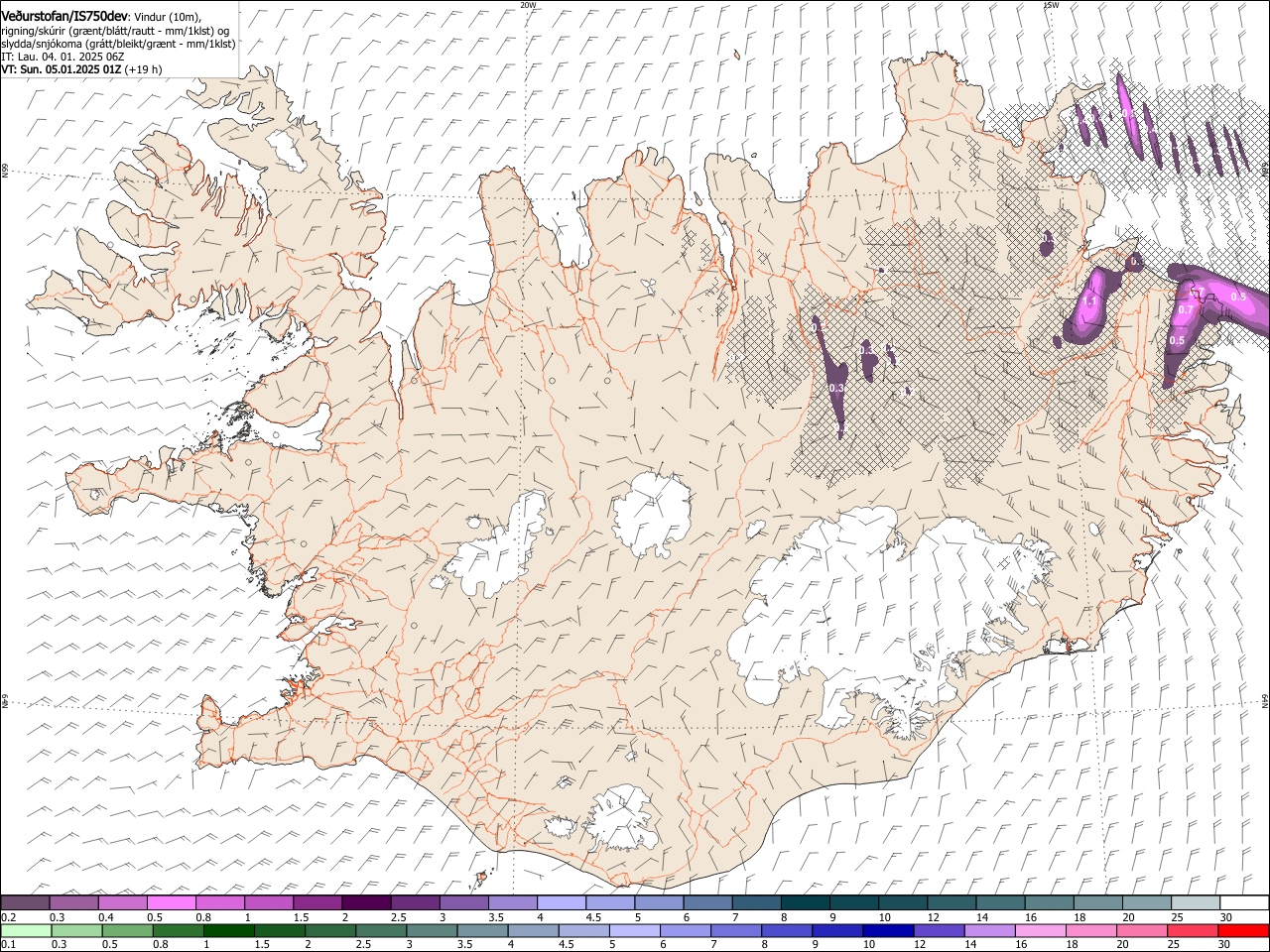The image size is (1270, 952).
Task: Click the '0.4' legend value
Action: tap(107, 917)
